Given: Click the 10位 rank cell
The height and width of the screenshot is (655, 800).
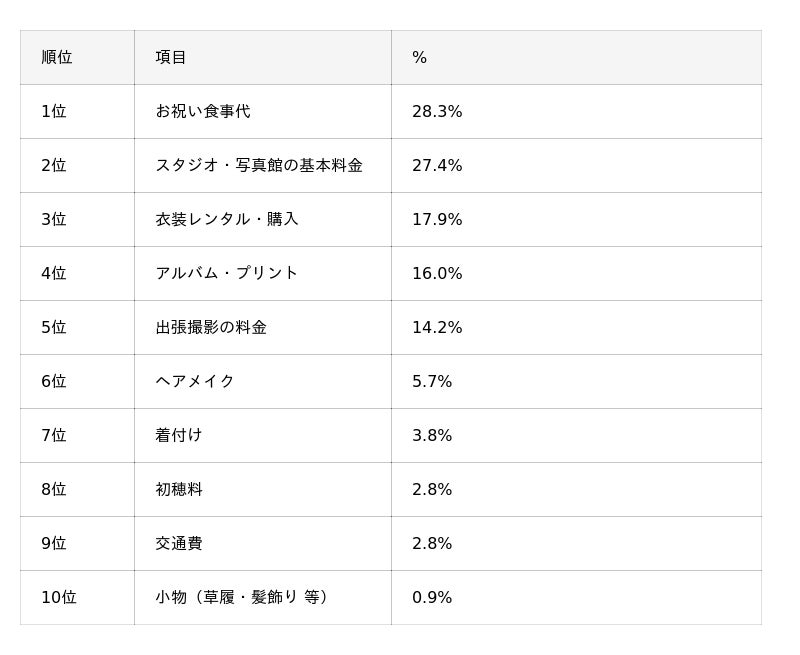Looking at the screenshot, I should [x=59, y=598].
